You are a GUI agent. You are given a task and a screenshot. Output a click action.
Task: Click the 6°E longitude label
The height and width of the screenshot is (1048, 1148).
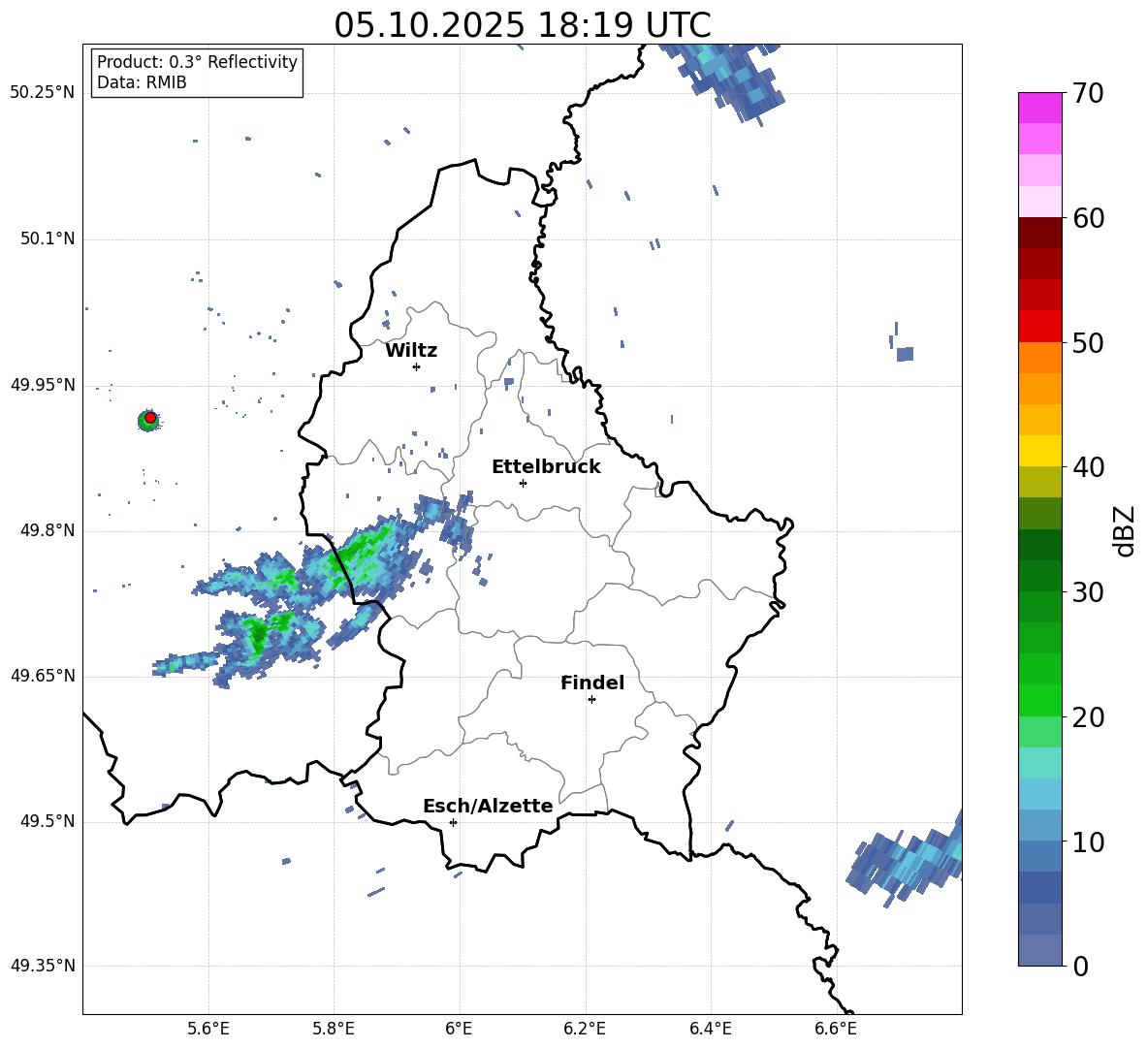coord(459,1029)
